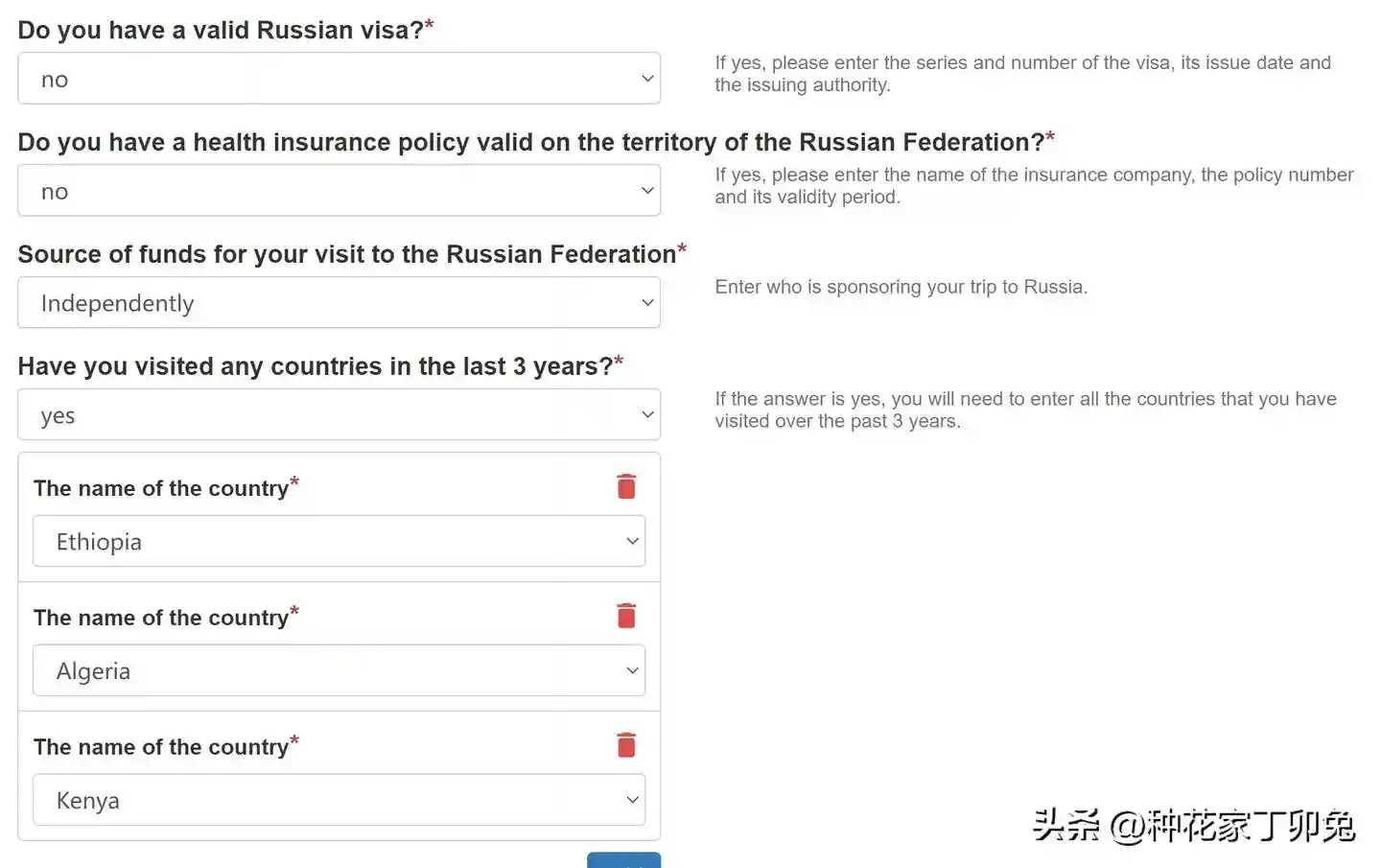Click the "Do you have a valid Russian visa?" label
This screenshot has width=1381, height=868.
[221, 30]
